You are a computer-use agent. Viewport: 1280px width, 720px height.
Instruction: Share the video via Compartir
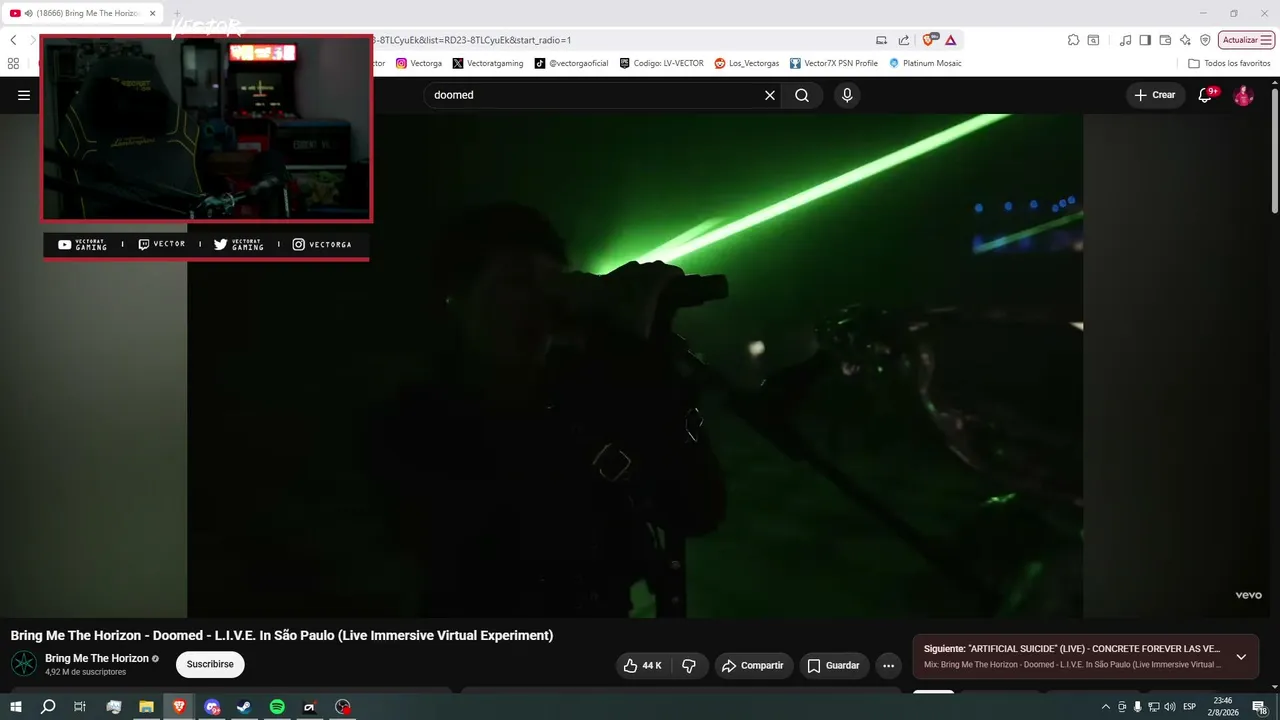(753, 665)
